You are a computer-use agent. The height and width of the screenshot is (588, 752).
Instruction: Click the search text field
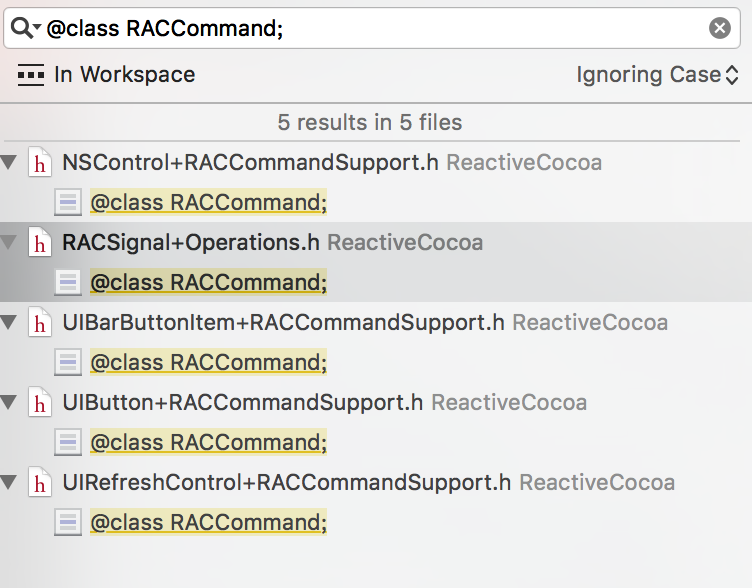coord(370,28)
